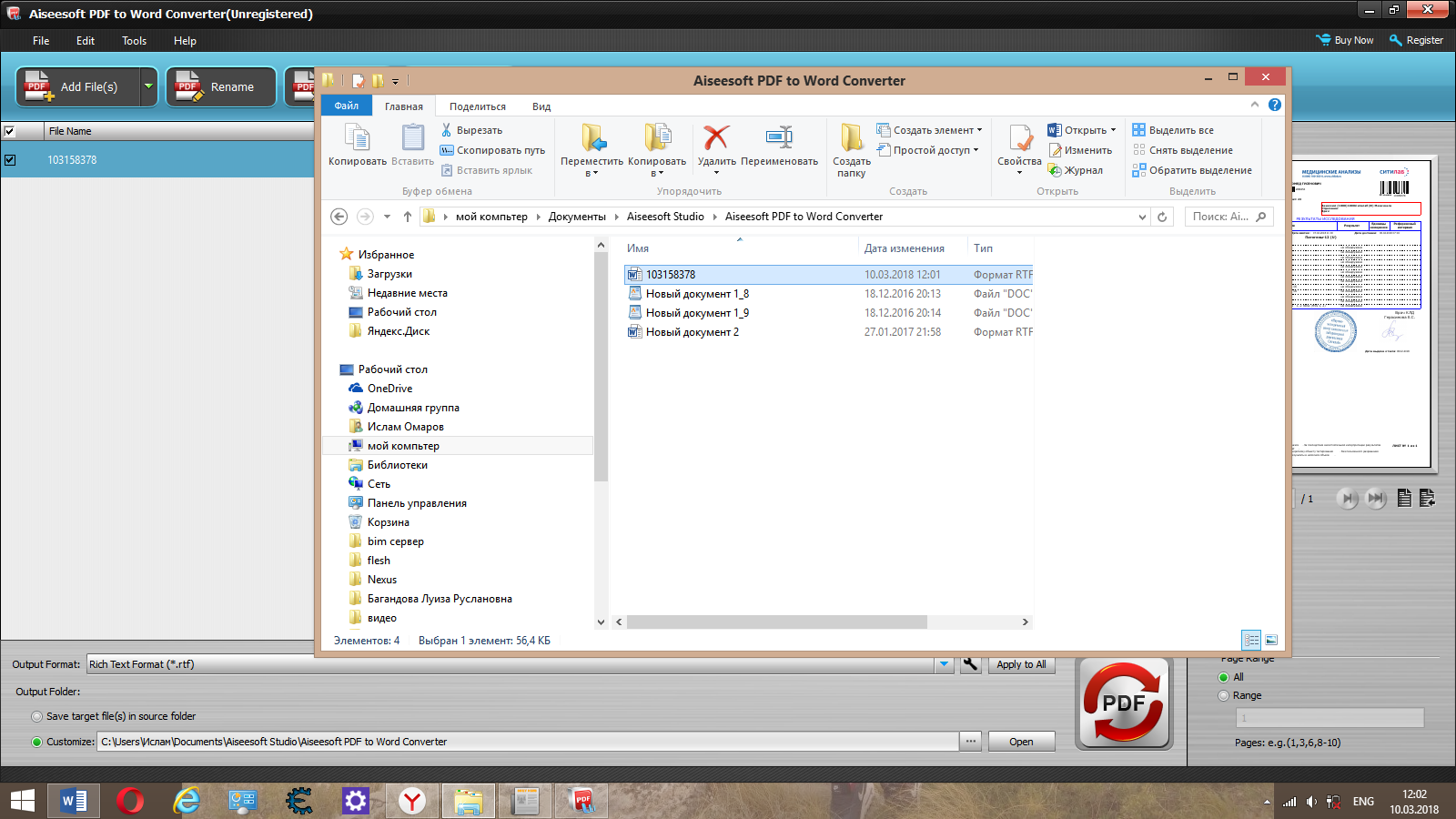Open Opera browser from taskbar
Viewport: 1456px width, 819px height.
tap(130, 801)
